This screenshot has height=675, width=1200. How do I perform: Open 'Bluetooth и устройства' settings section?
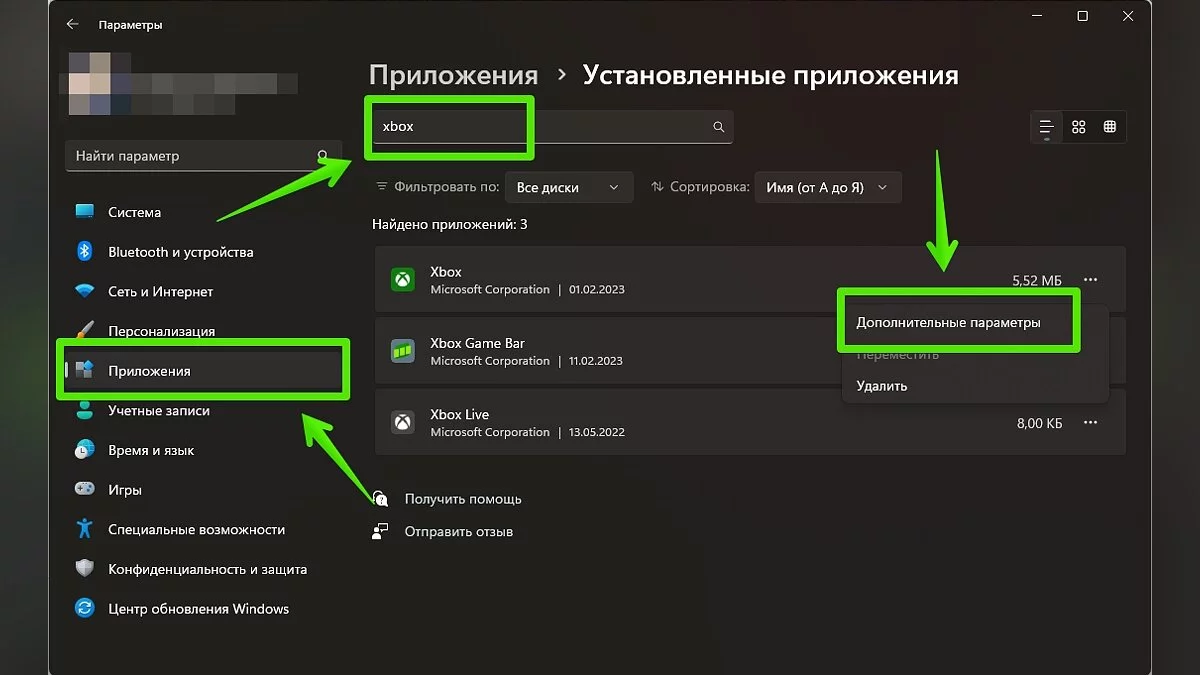coord(180,252)
